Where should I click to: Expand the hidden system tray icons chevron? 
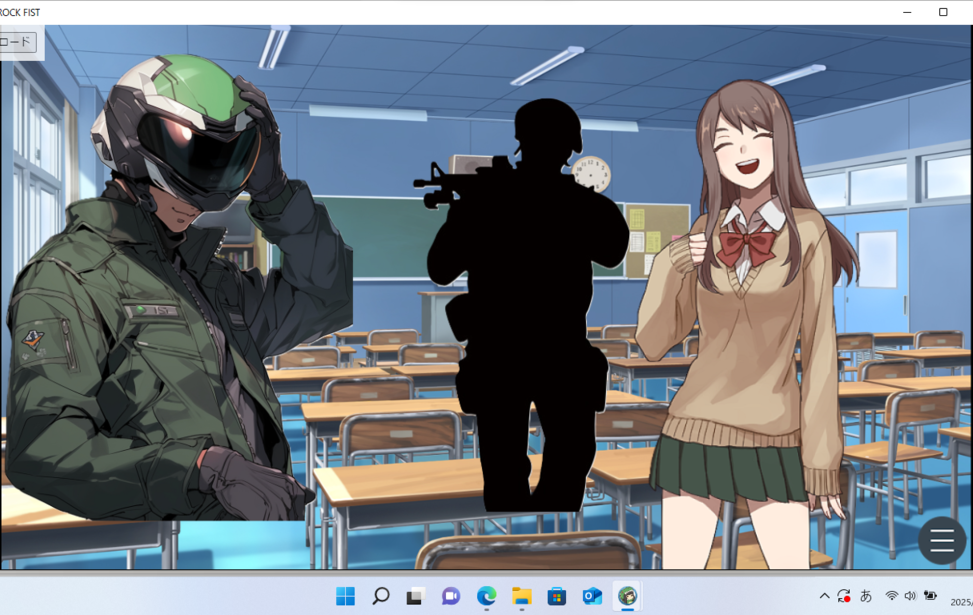click(824, 596)
